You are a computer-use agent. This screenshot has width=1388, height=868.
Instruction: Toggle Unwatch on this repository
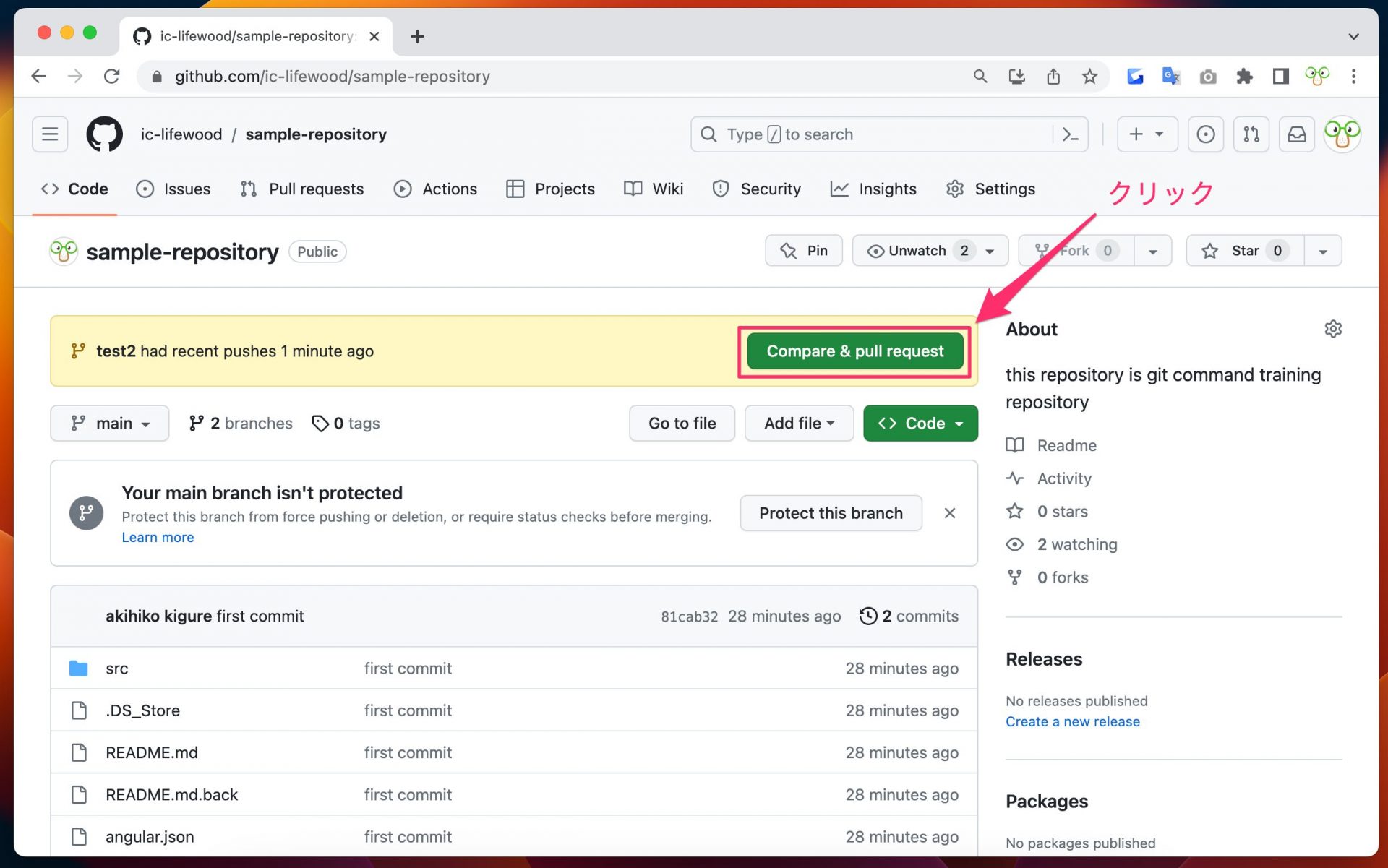tap(915, 251)
